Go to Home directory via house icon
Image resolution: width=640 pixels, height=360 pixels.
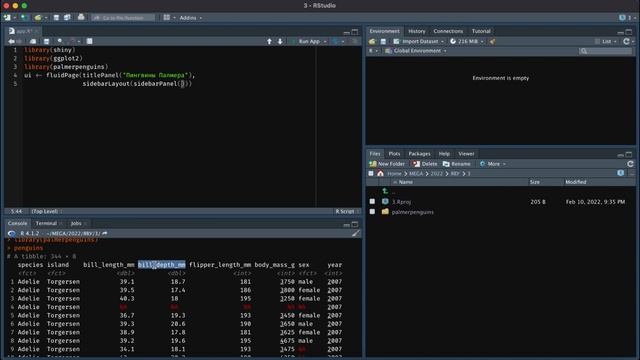click(380, 173)
